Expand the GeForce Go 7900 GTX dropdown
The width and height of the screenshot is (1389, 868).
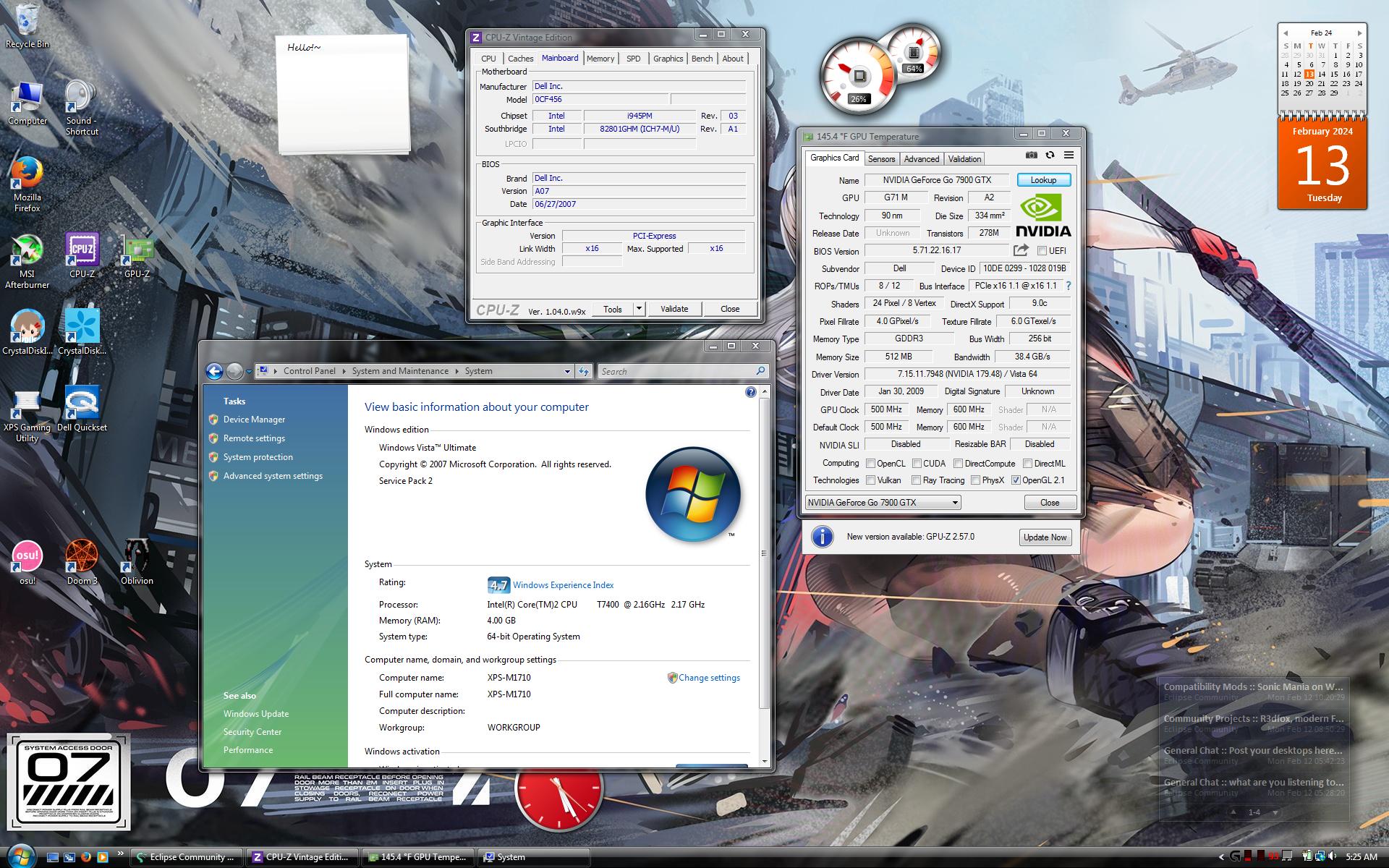point(954,503)
